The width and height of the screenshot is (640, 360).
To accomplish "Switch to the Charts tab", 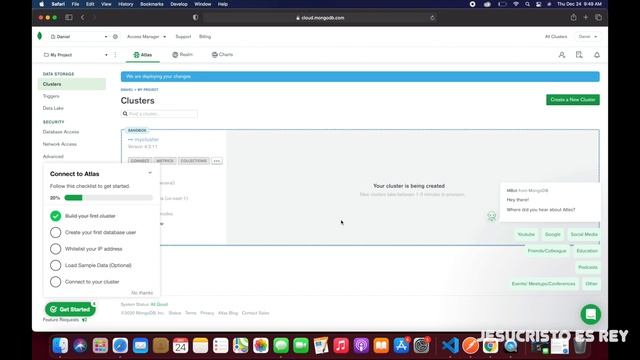I will coord(222,55).
